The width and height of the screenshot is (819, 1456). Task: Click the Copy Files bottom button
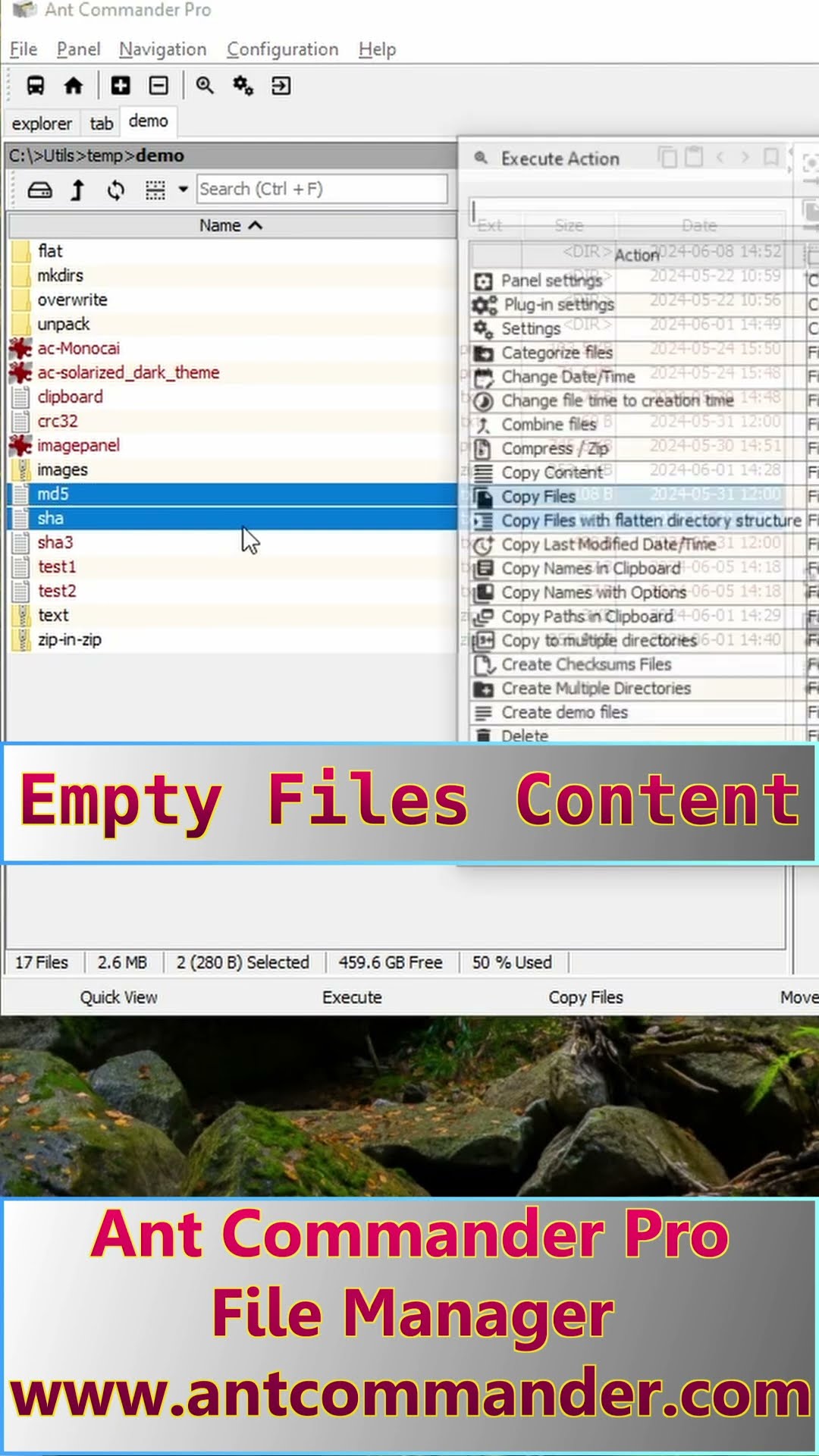coord(586,997)
